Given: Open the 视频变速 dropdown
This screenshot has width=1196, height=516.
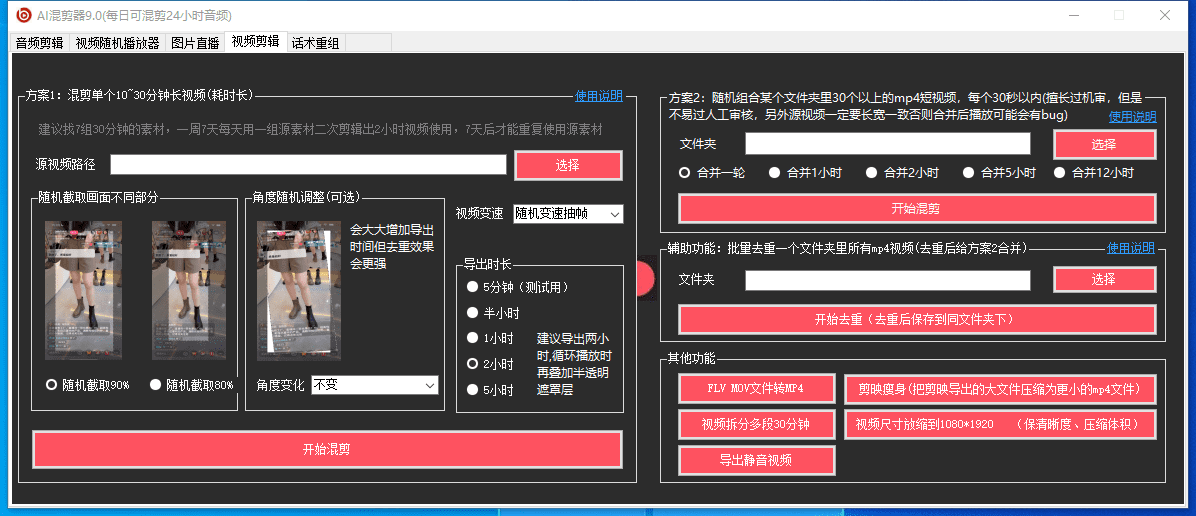Looking at the screenshot, I should coord(567,214).
